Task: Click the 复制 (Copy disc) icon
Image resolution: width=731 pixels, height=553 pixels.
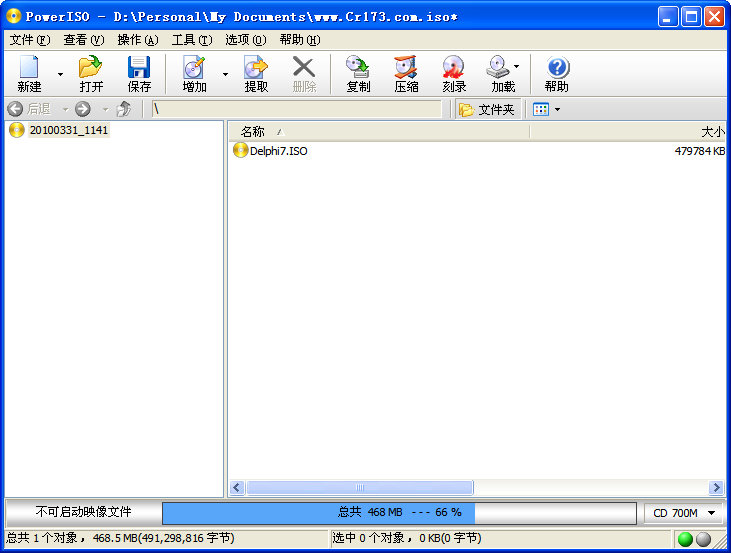Action: [x=358, y=74]
